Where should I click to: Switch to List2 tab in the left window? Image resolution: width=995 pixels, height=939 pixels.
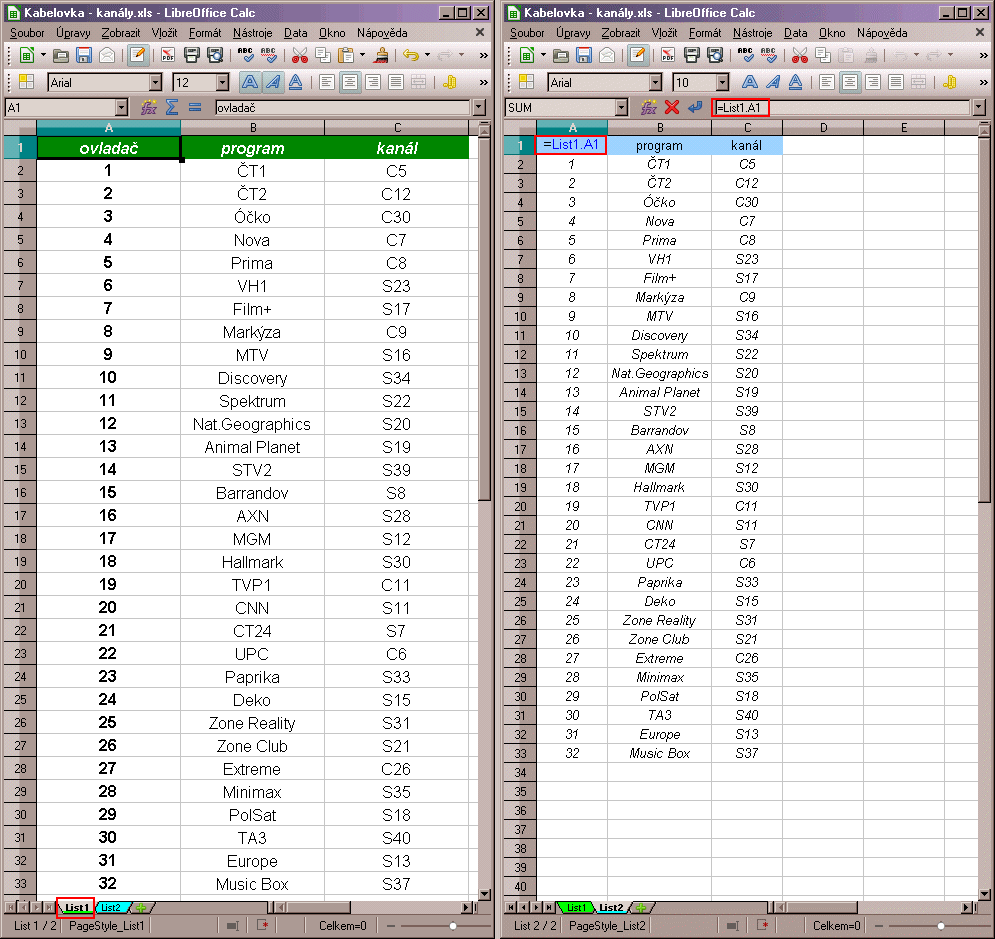[x=111, y=908]
